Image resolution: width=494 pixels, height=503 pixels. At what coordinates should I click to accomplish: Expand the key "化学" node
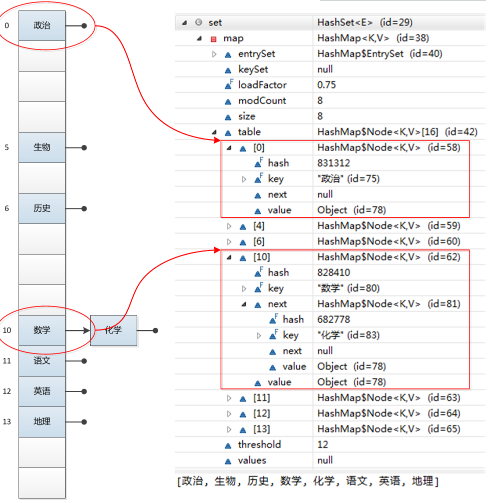pyautogui.click(x=259, y=336)
